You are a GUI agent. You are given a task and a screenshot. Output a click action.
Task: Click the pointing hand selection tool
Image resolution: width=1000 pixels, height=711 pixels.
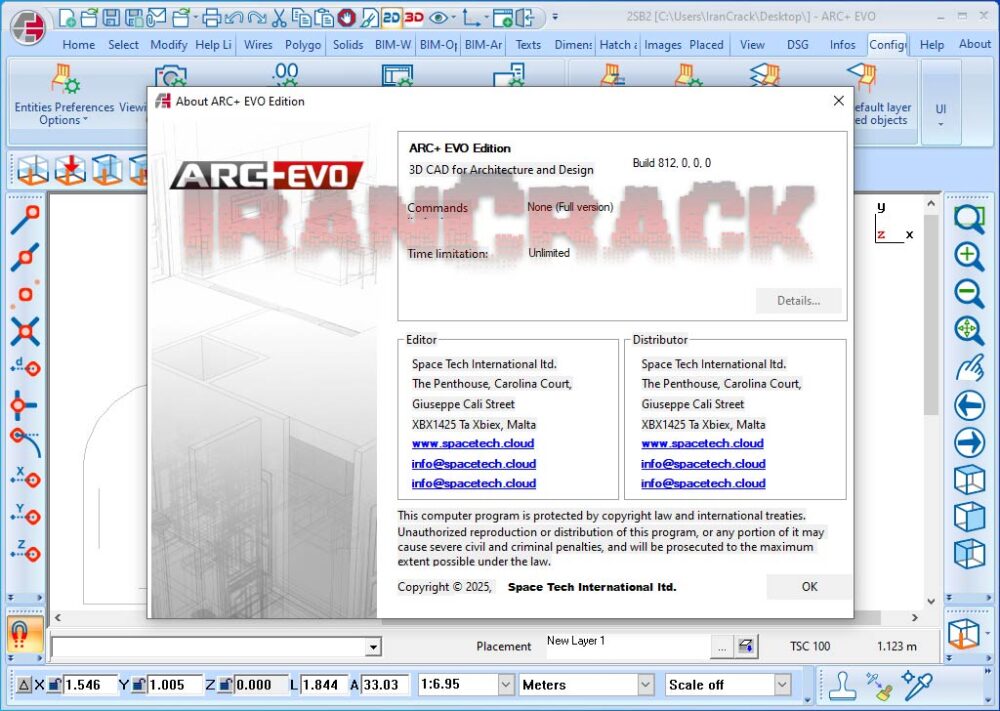[x=968, y=367]
